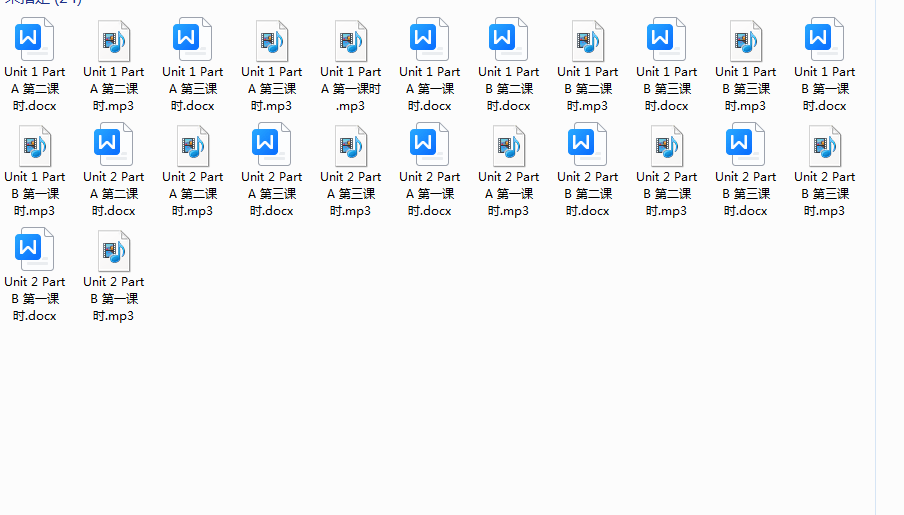Viewport: 904px width, 515px height.
Task: Click Unit 2 Part B 第三课时.mp3 audio
Action: [824, 146]
